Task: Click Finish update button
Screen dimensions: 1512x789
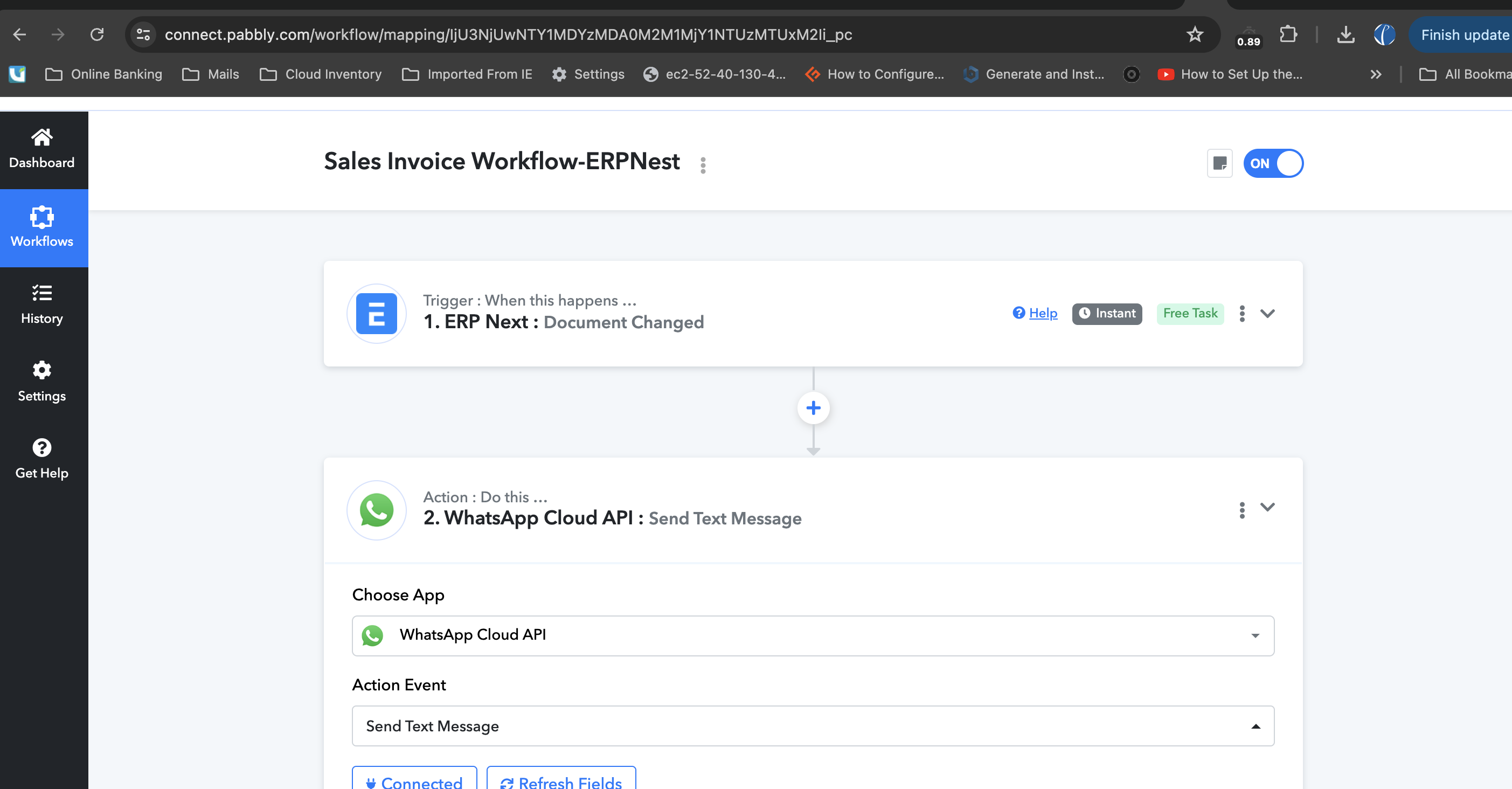Action: tap(1460, 34)
